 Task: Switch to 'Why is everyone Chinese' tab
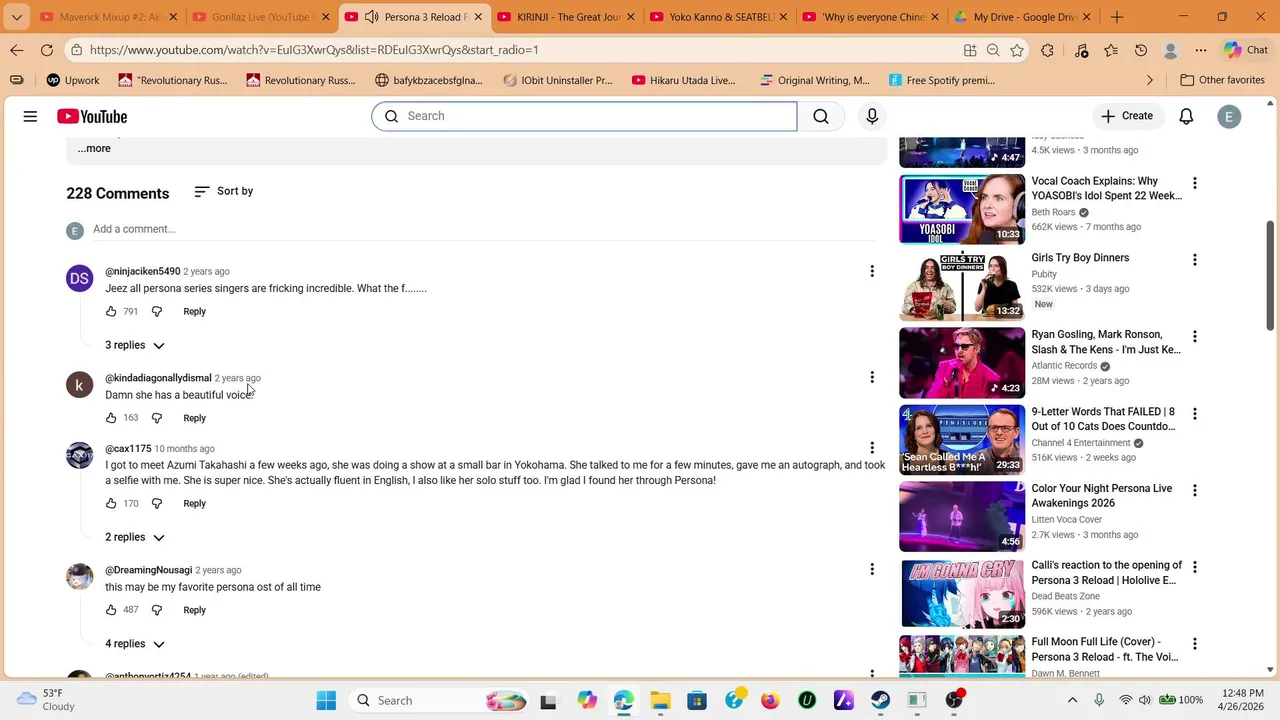pyautogui.click(x=871, y=17)
